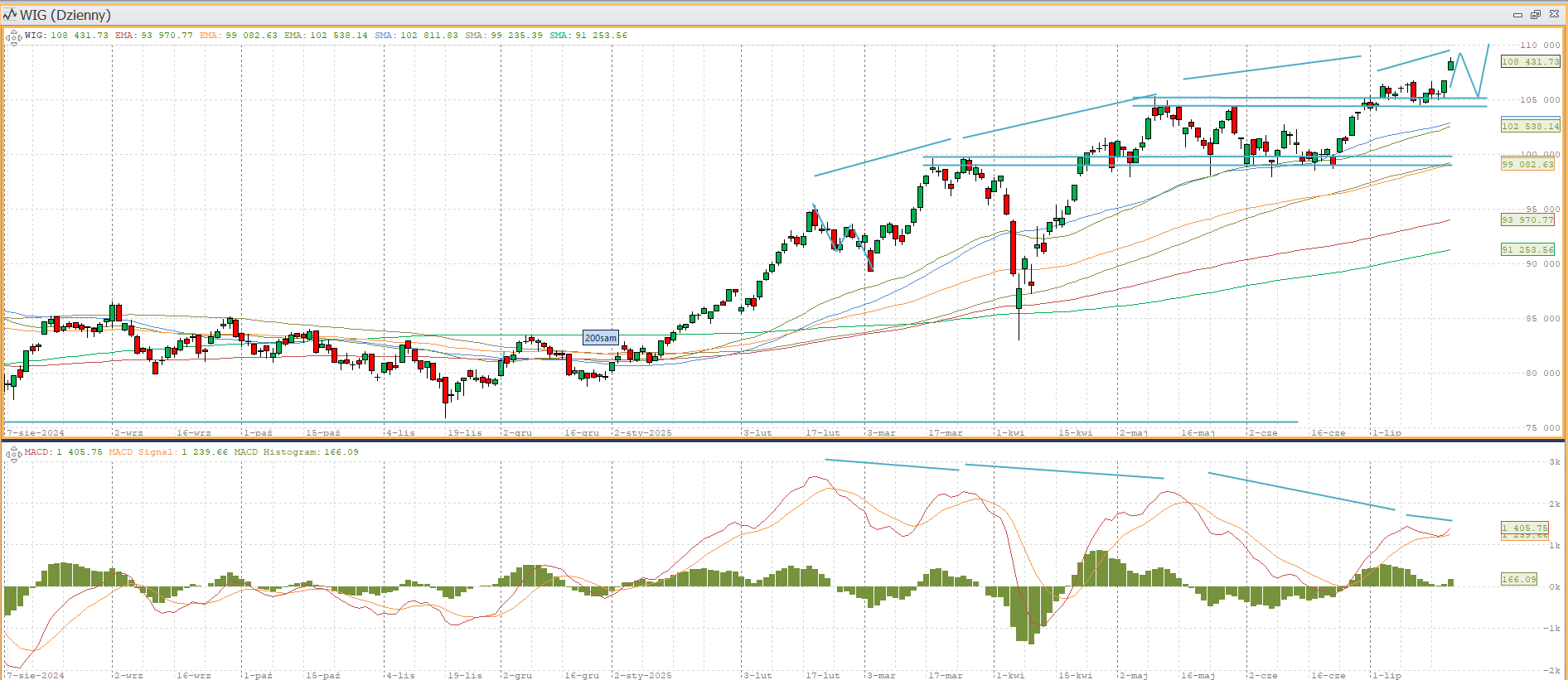Click the chart icon beside the WIG (Dzienny) title

click(10, 15)
